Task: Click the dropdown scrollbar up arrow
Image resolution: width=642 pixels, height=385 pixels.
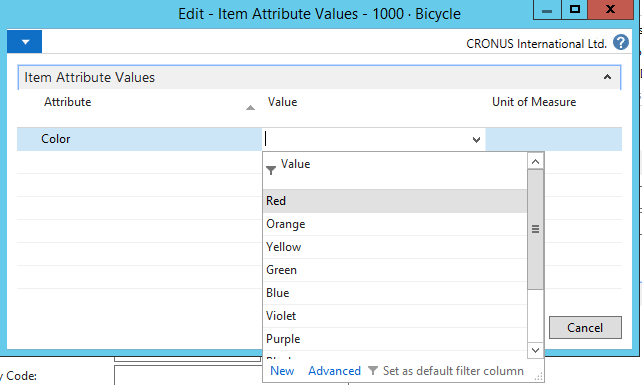Action: pos(535,161)
